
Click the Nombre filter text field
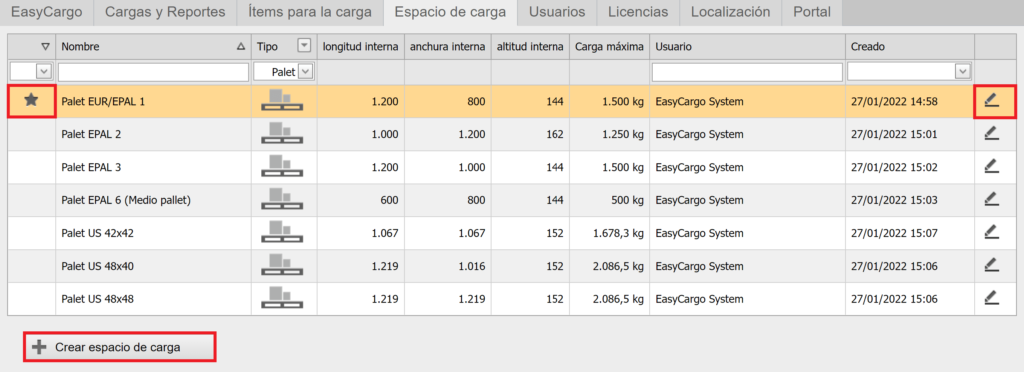(153, 72)
